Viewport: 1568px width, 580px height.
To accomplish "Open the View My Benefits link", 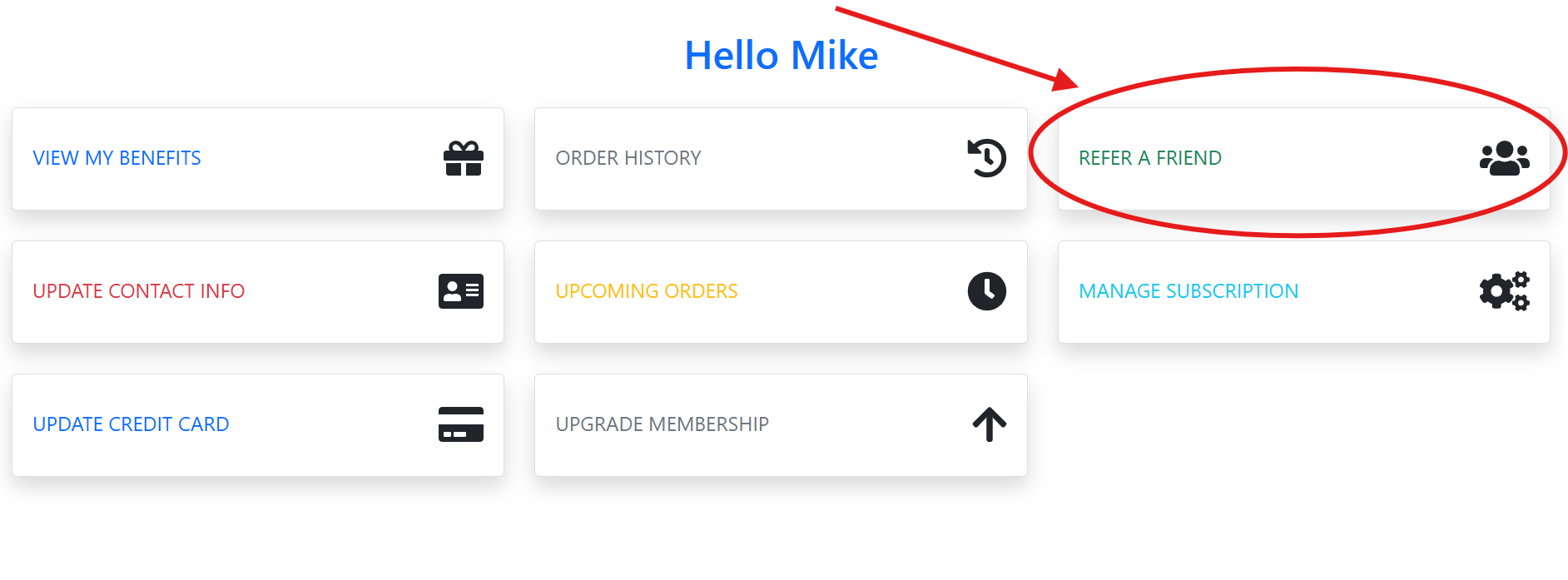I will tap(117, 158).
